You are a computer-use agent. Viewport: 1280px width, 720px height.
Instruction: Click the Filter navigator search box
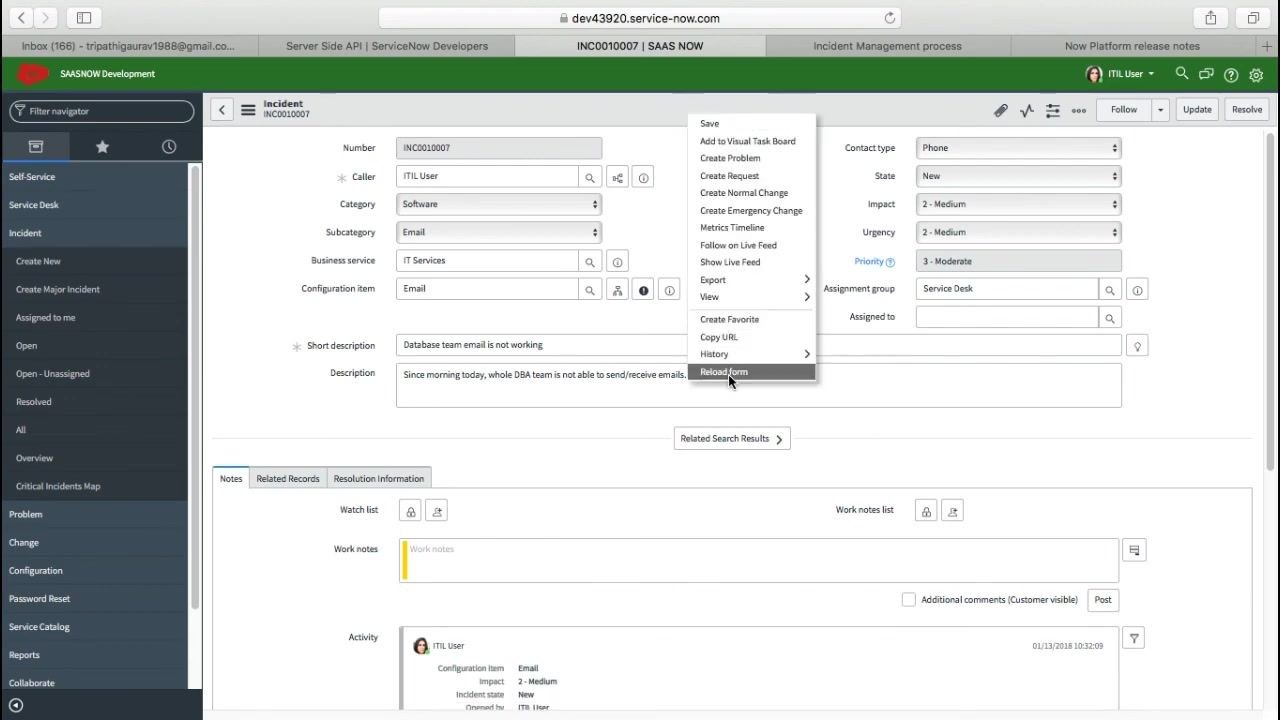pyautogui.click(x=101, y=112)
